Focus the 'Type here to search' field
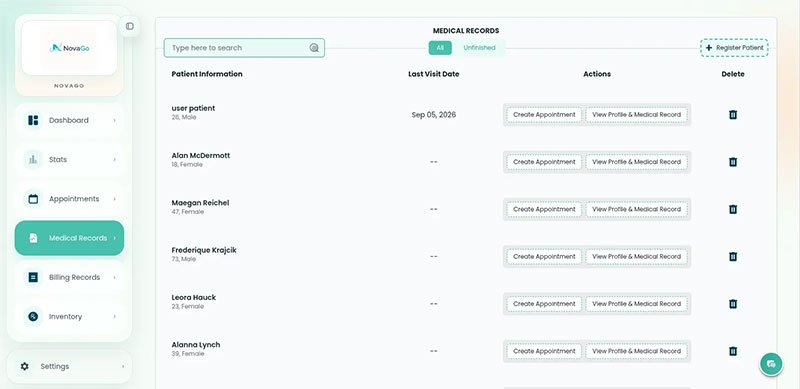The width and height of the screenshot is (800, 389). [x=244, y=48]
